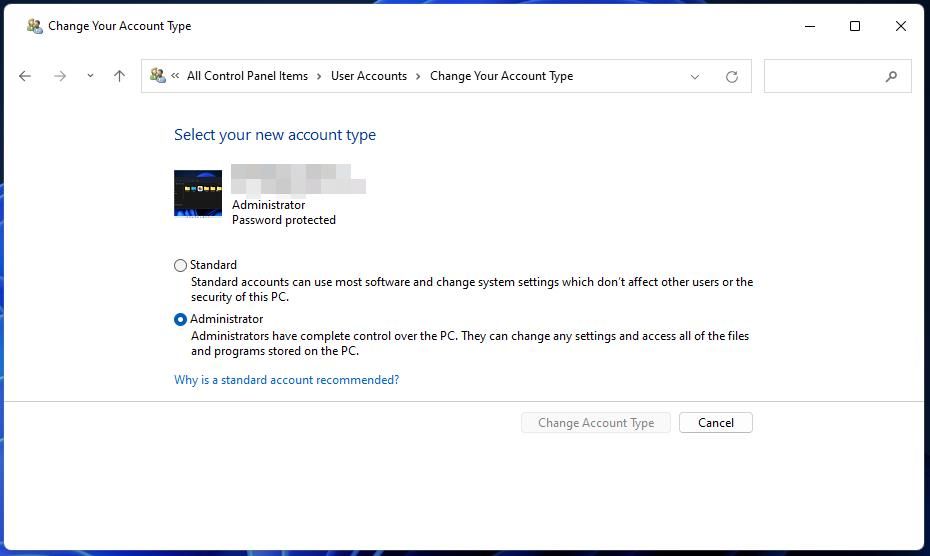The width and height of the screenshot is (930, 556).
Task: Refresh the Control Panel page
Action: (732, 77)
